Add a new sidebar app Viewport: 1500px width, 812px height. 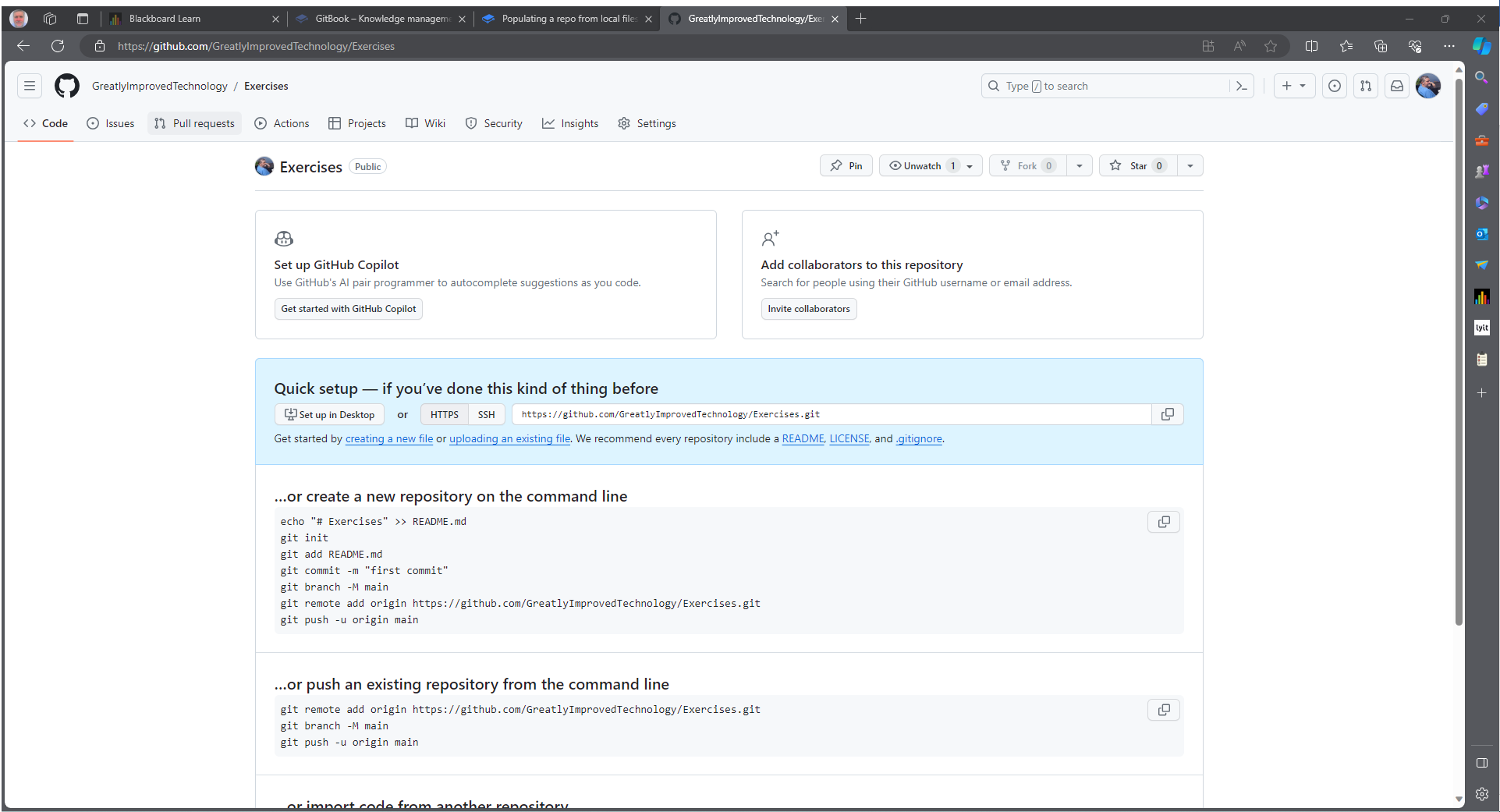[1482, 392]
